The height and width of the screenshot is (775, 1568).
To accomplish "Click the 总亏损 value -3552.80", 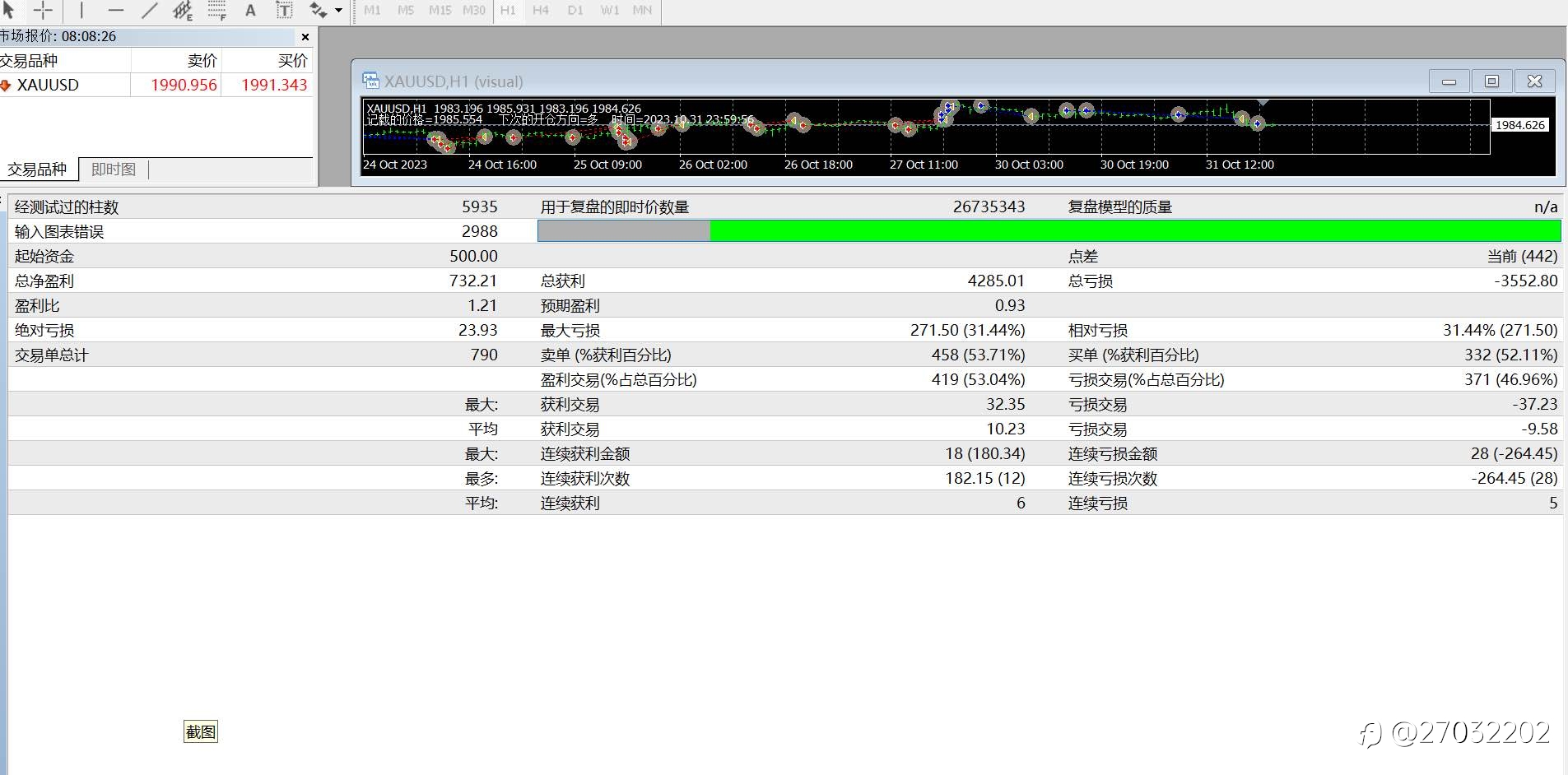I will (1526, 281).
